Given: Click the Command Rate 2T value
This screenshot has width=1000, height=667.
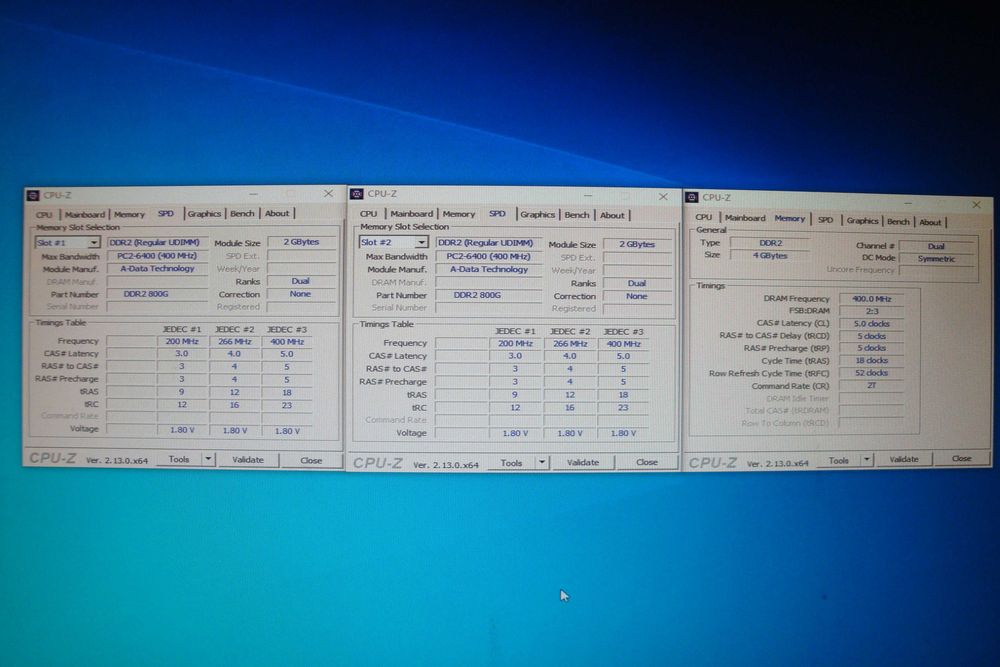Looking at the screenshot, I should tap(871, 386).
